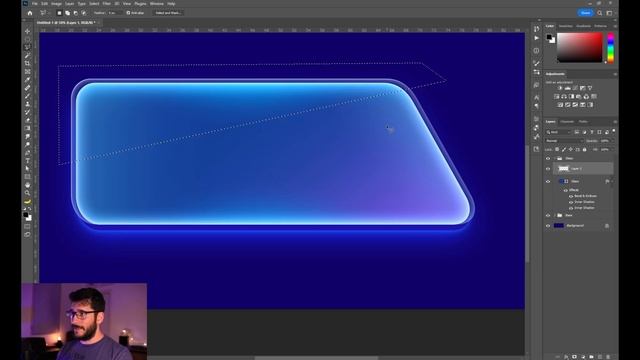Click the rainbow hue slider strip
Screen dimensions: 640x360
click(611, 48)
